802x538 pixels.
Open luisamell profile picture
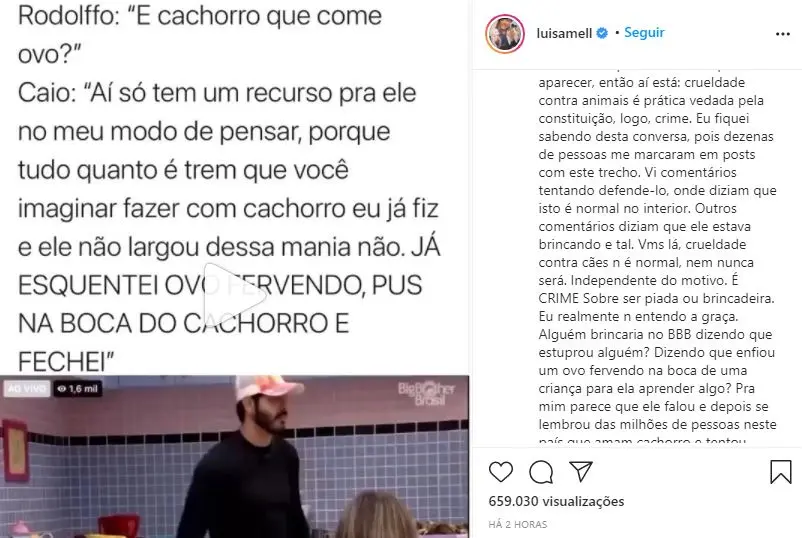(505, 34)
